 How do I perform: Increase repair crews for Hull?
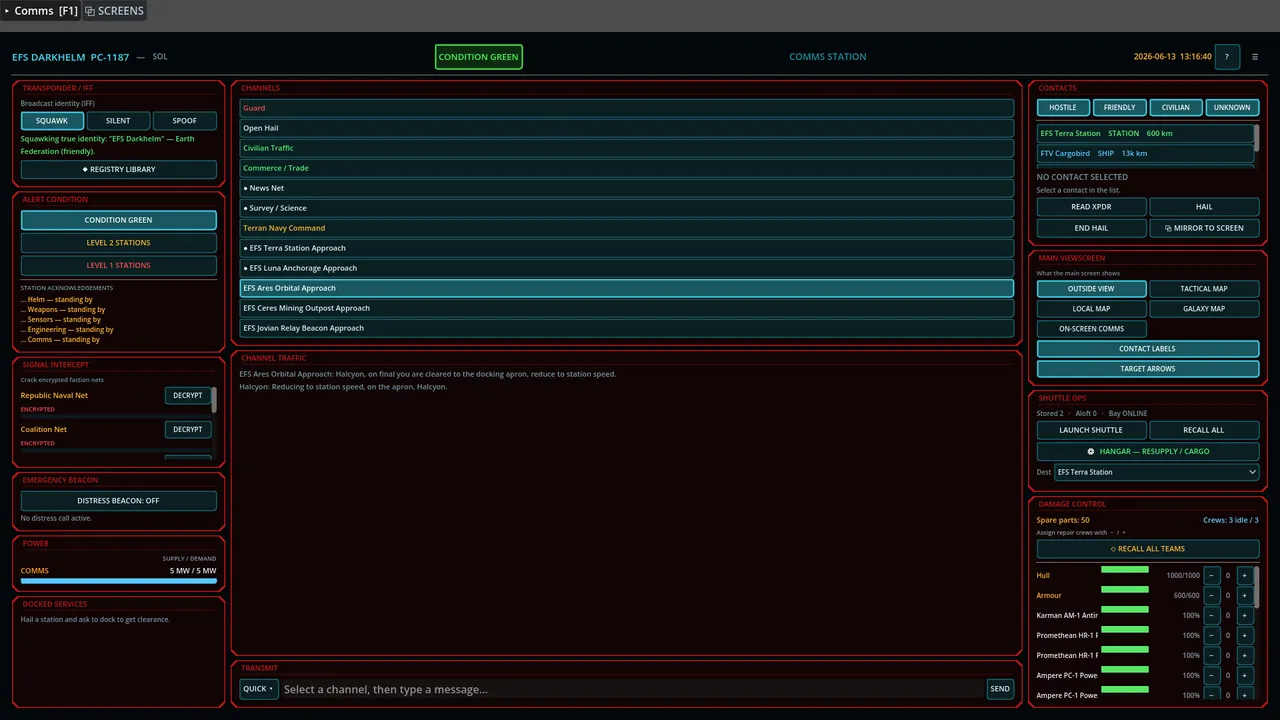[x=1244, y=575]
